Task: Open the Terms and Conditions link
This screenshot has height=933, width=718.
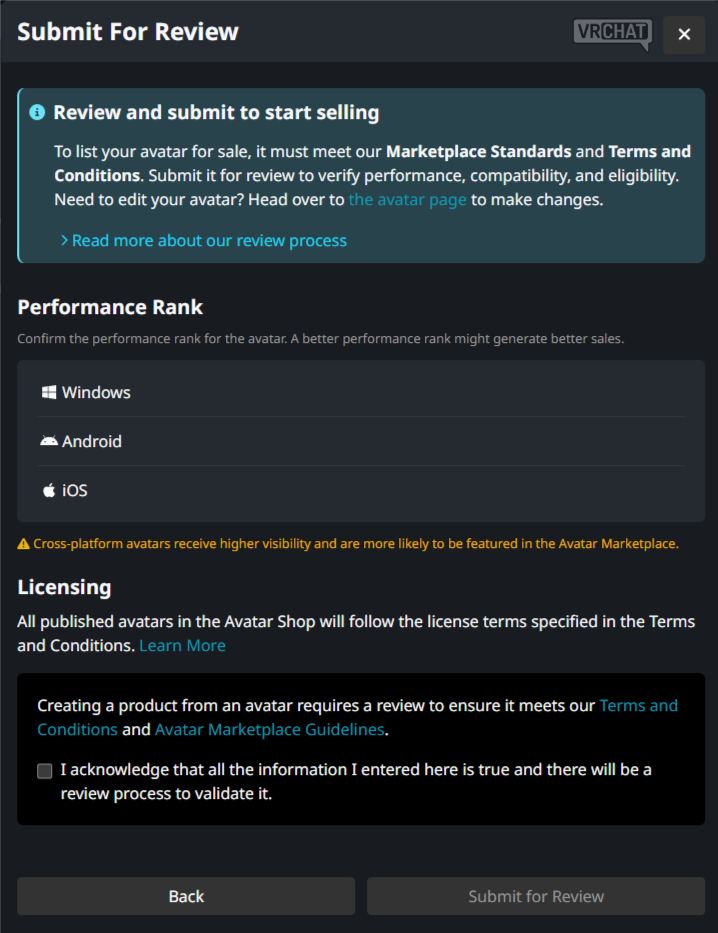Action: coord(638,706)
